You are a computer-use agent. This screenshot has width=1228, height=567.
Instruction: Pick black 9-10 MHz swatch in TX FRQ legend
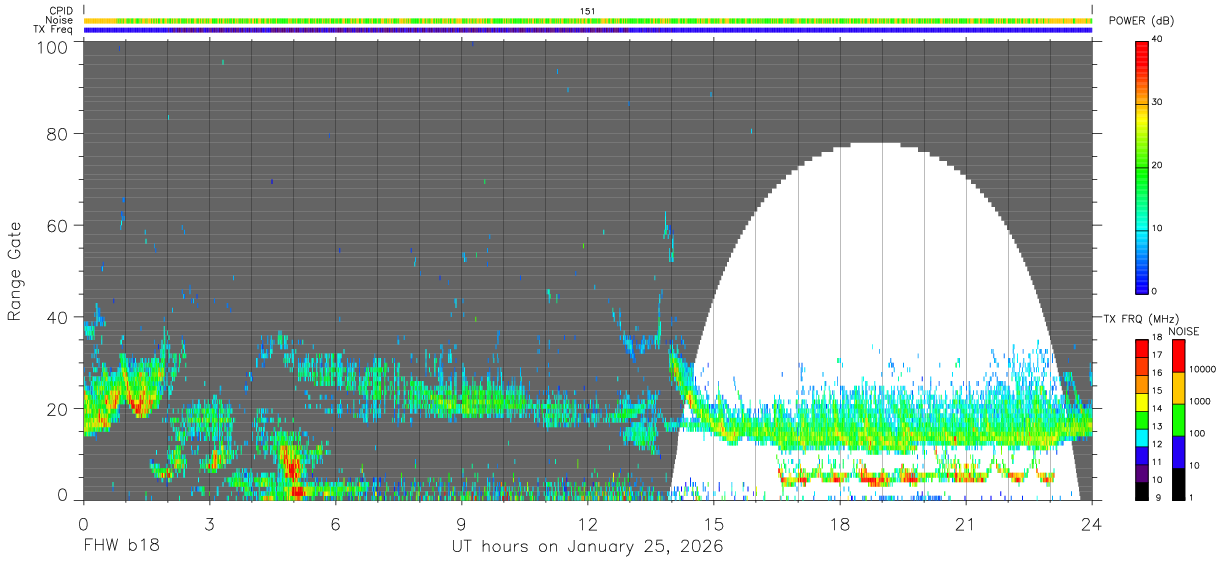click(1142, 490)
